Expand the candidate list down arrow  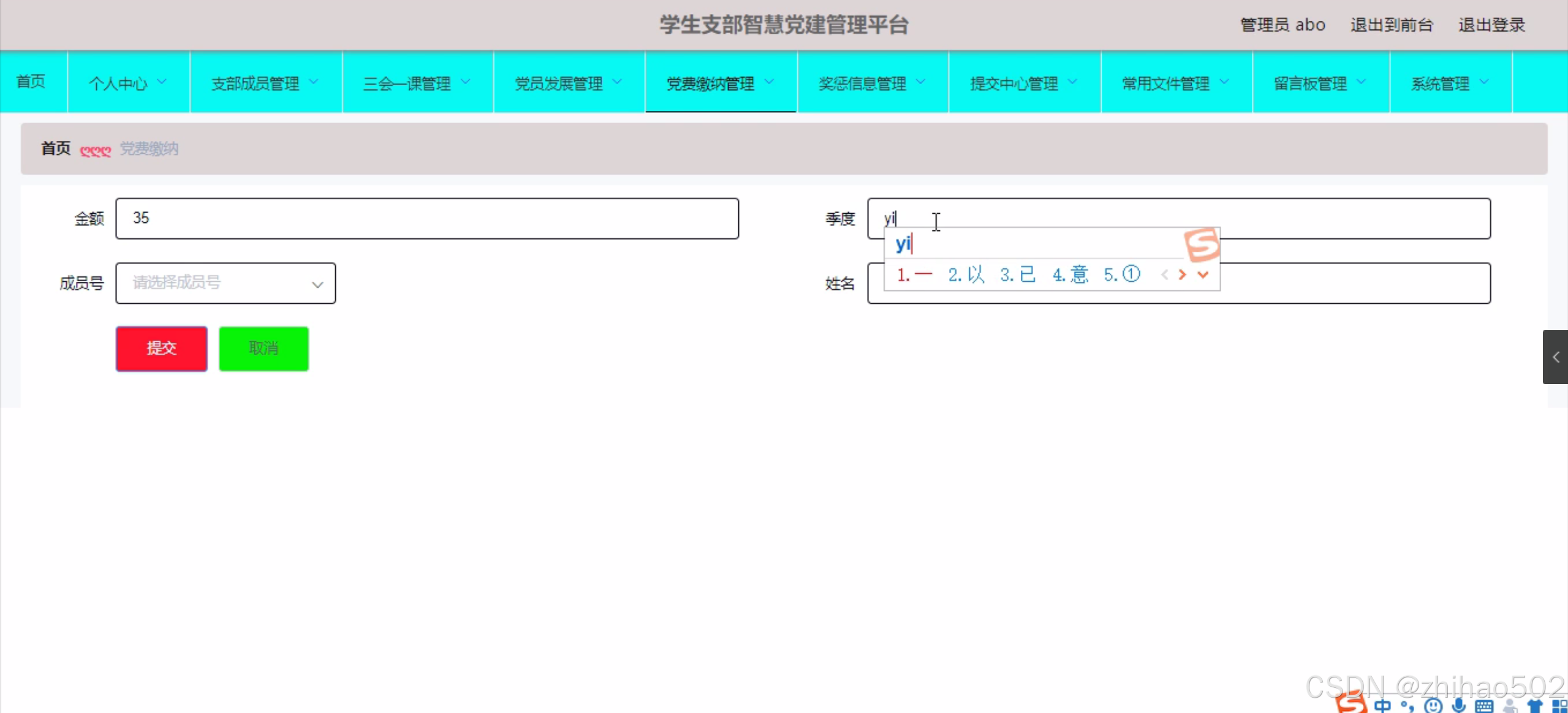click(x=1203, y=275)
